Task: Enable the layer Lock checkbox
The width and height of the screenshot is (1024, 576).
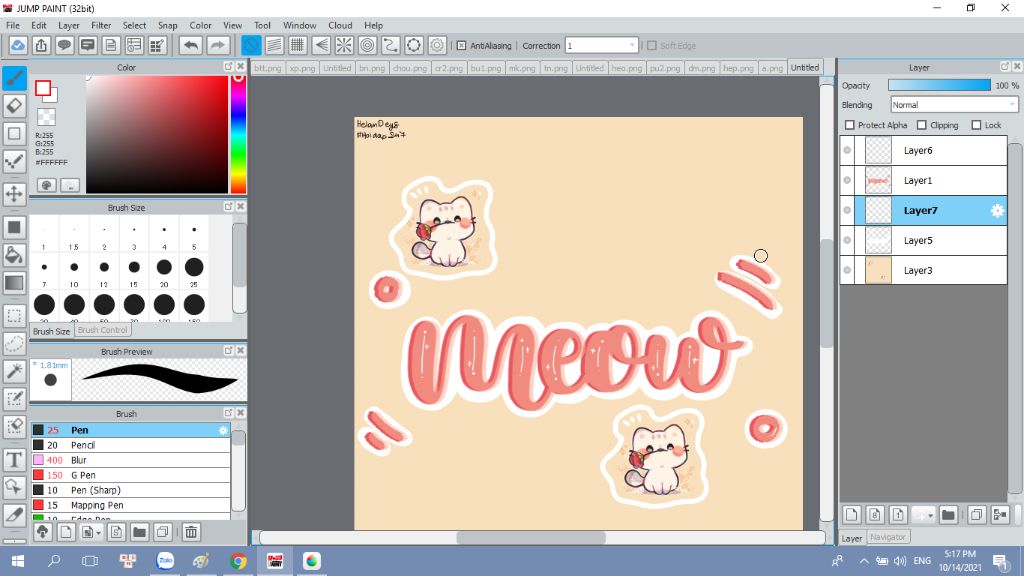Action: point(976,125)
